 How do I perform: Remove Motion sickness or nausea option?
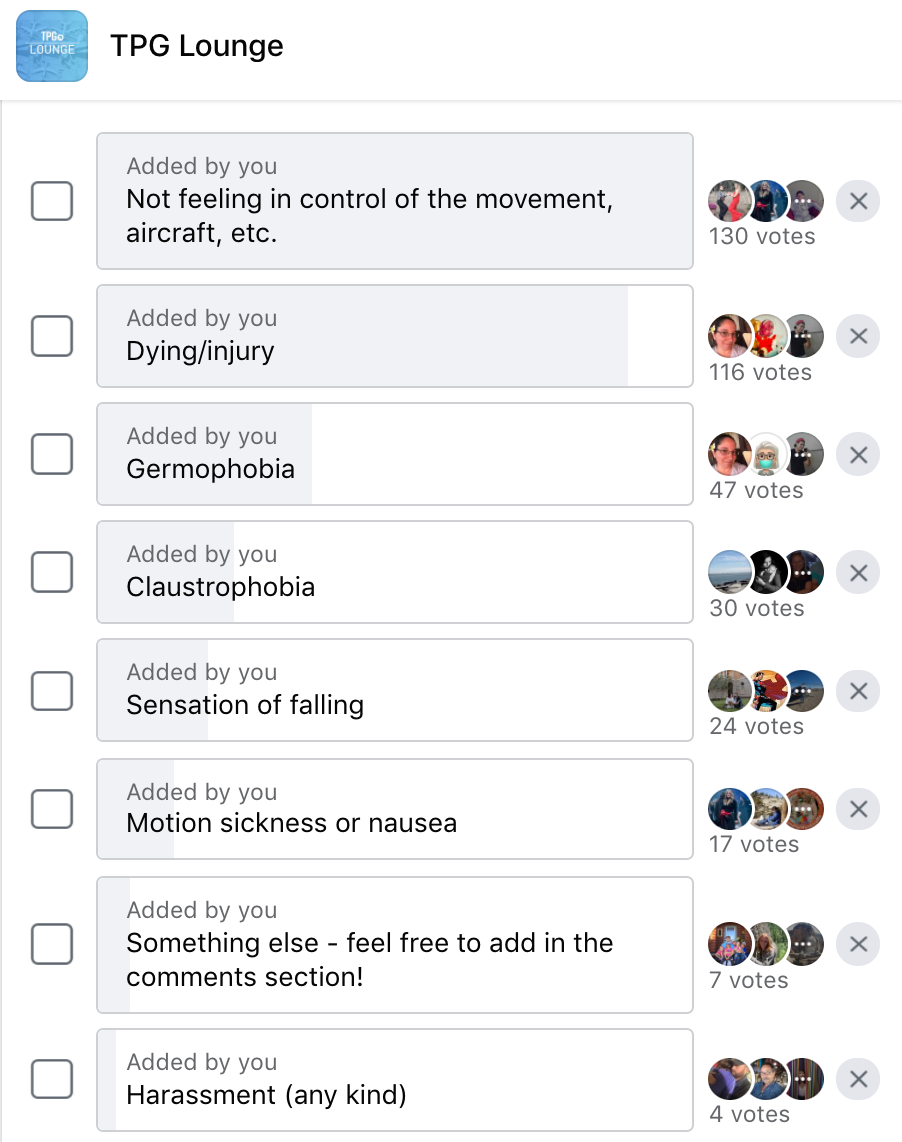[857, 809]
